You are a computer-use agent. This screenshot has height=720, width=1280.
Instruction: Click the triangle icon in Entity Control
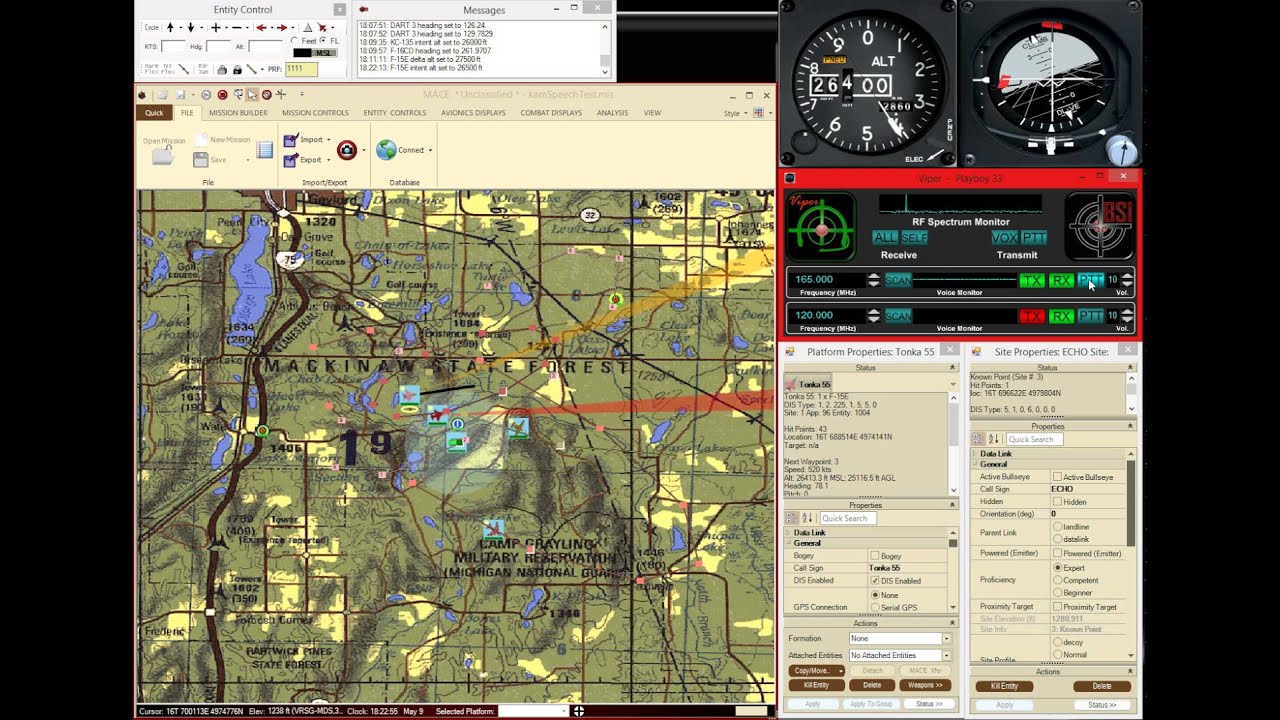tap(308, 28)
